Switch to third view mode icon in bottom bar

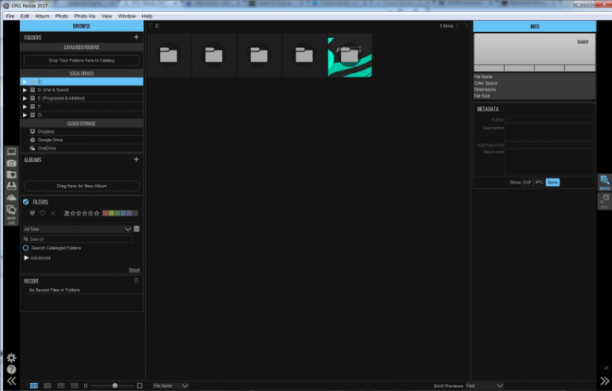tap(60, 386)
